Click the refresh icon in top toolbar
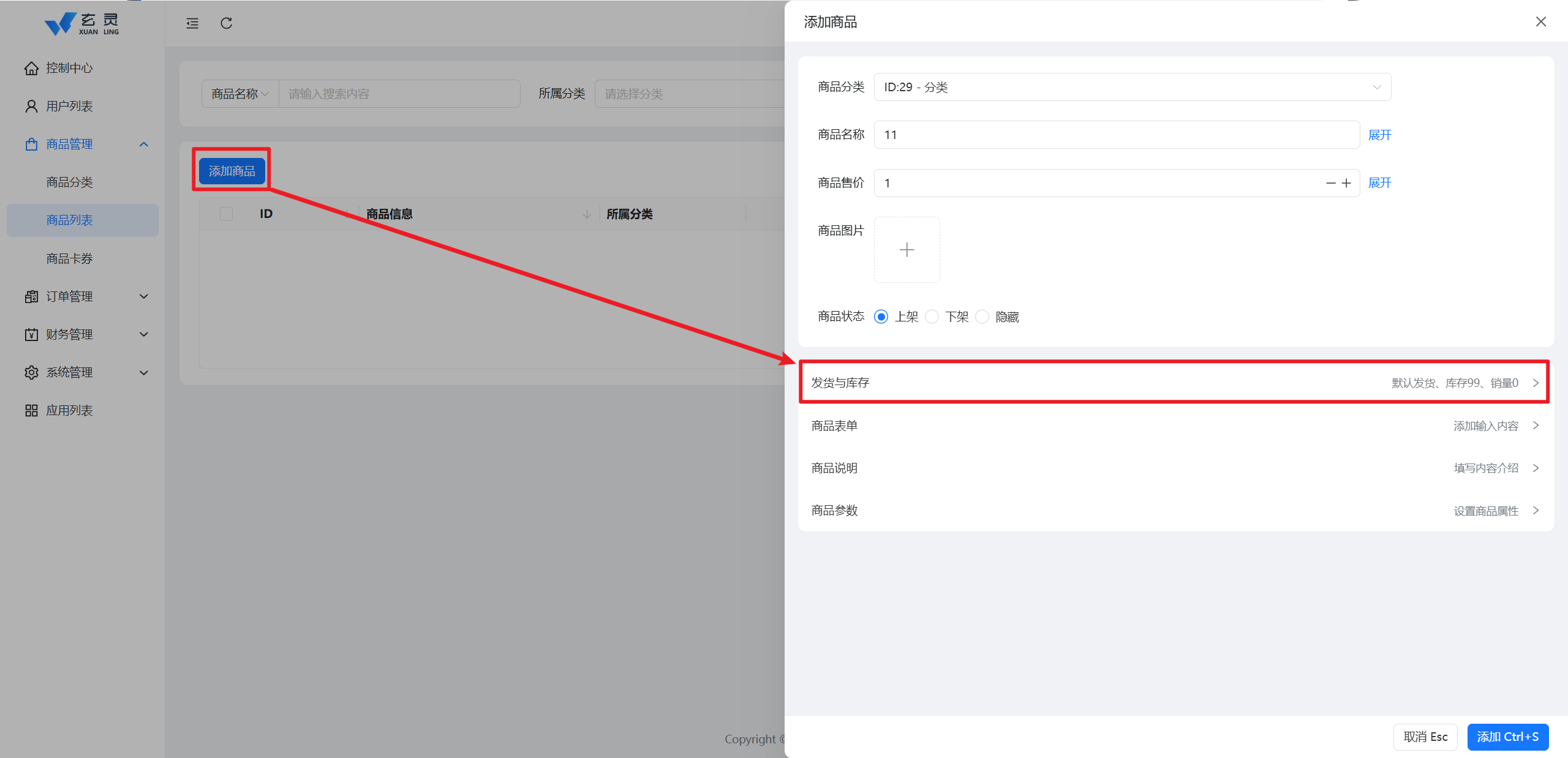This screenshot has height=758, width=1568. (226, 23)
